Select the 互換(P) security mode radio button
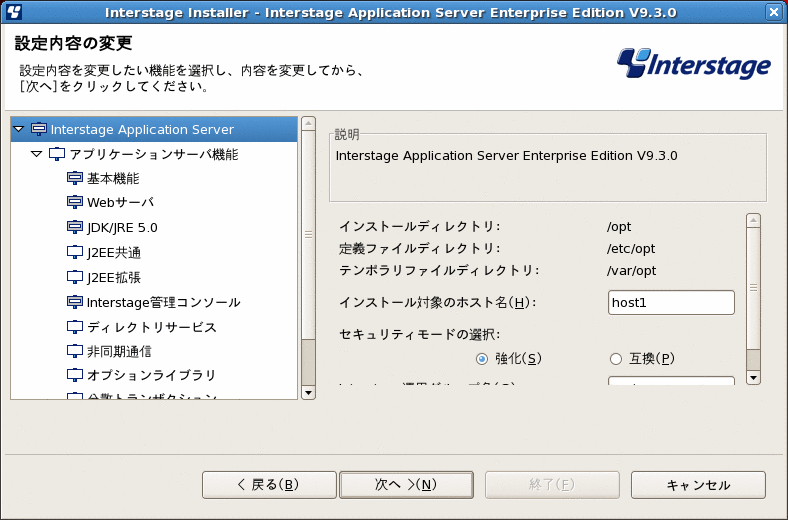The image size is (788, 520). coord(616,359)
